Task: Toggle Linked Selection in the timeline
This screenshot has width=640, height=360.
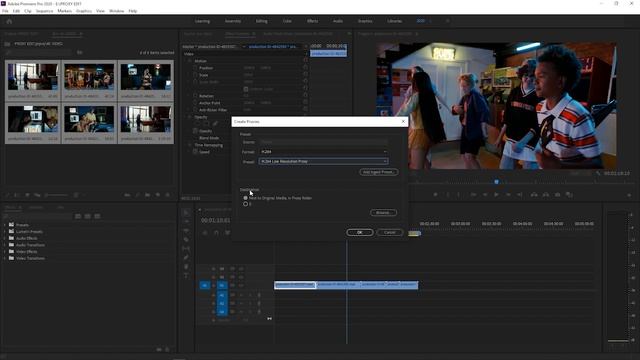Action: pyautogui.click(x=227, y=233)
